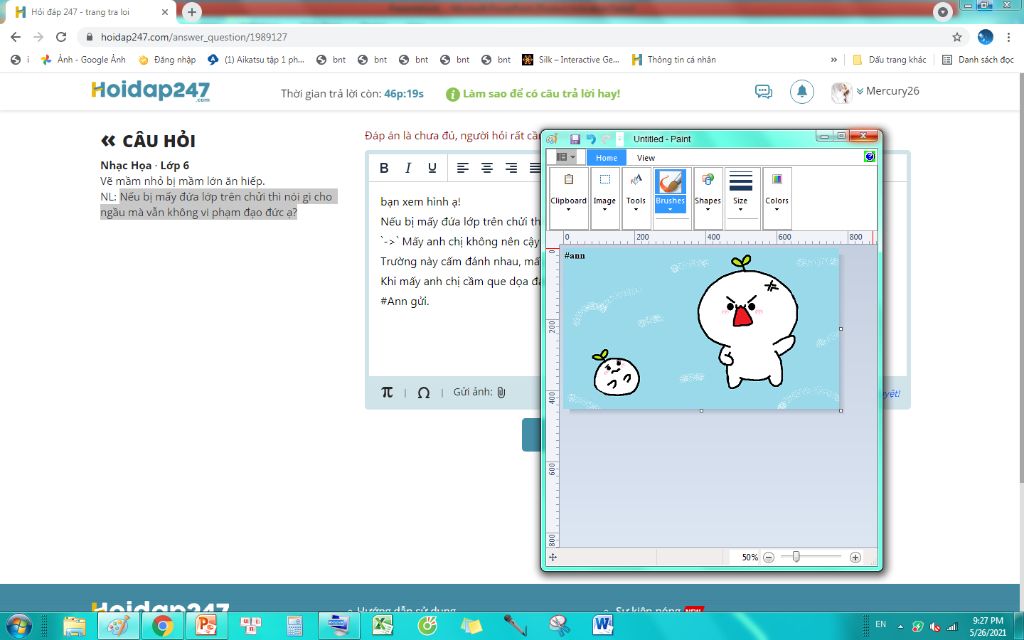1024x640 pixels.
Task: Open the Size line-thickness dropdown
Action: (x=741, y=198)
